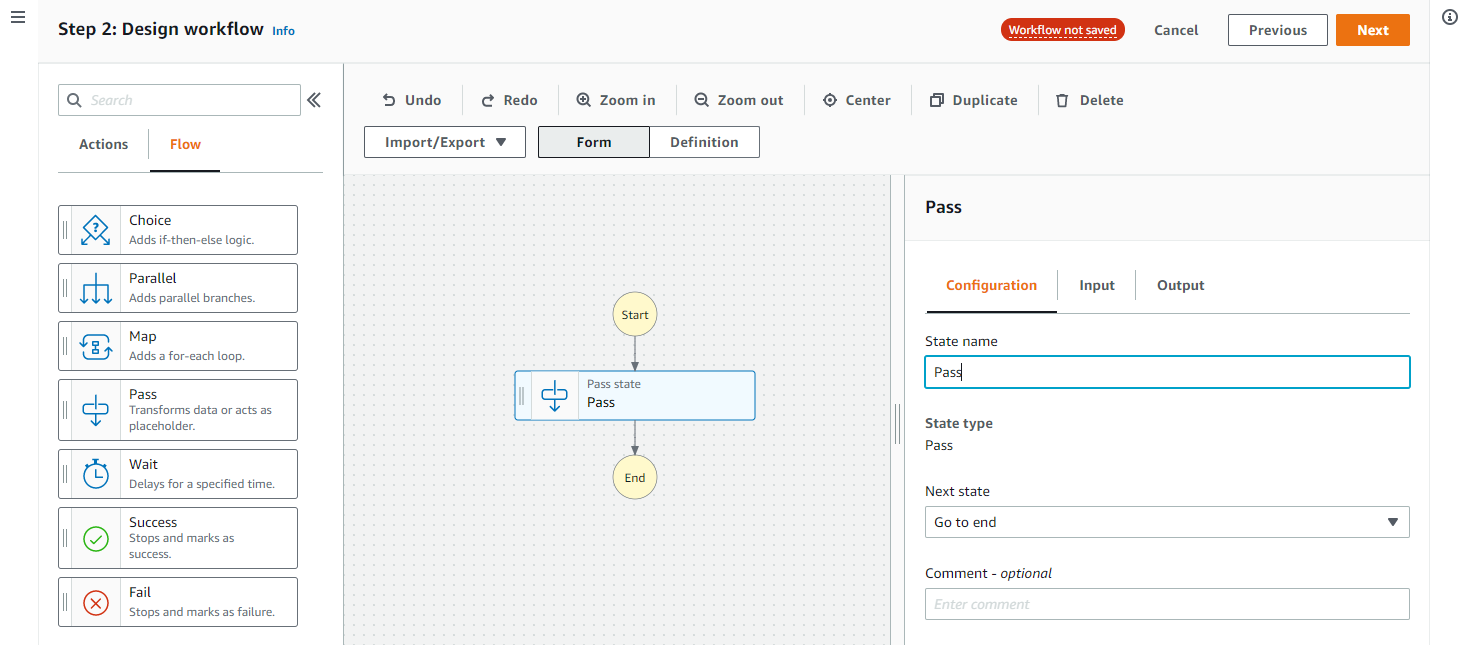Click the State name input field
The image size is (1466, 645).
[x=1167, y=372]
